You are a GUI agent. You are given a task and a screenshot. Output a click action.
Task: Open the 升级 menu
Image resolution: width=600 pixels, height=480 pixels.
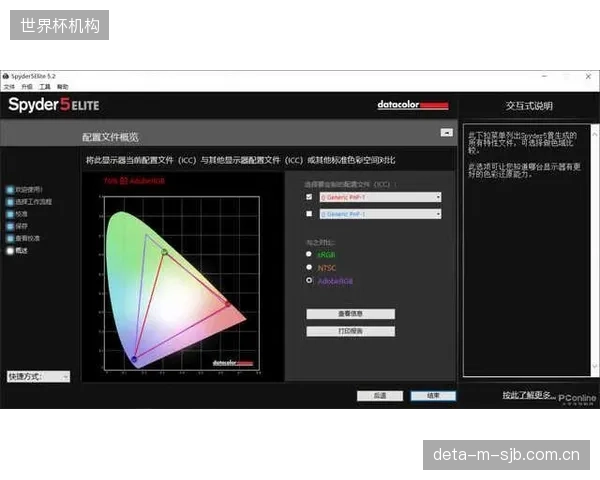click(x=27, y=87)
